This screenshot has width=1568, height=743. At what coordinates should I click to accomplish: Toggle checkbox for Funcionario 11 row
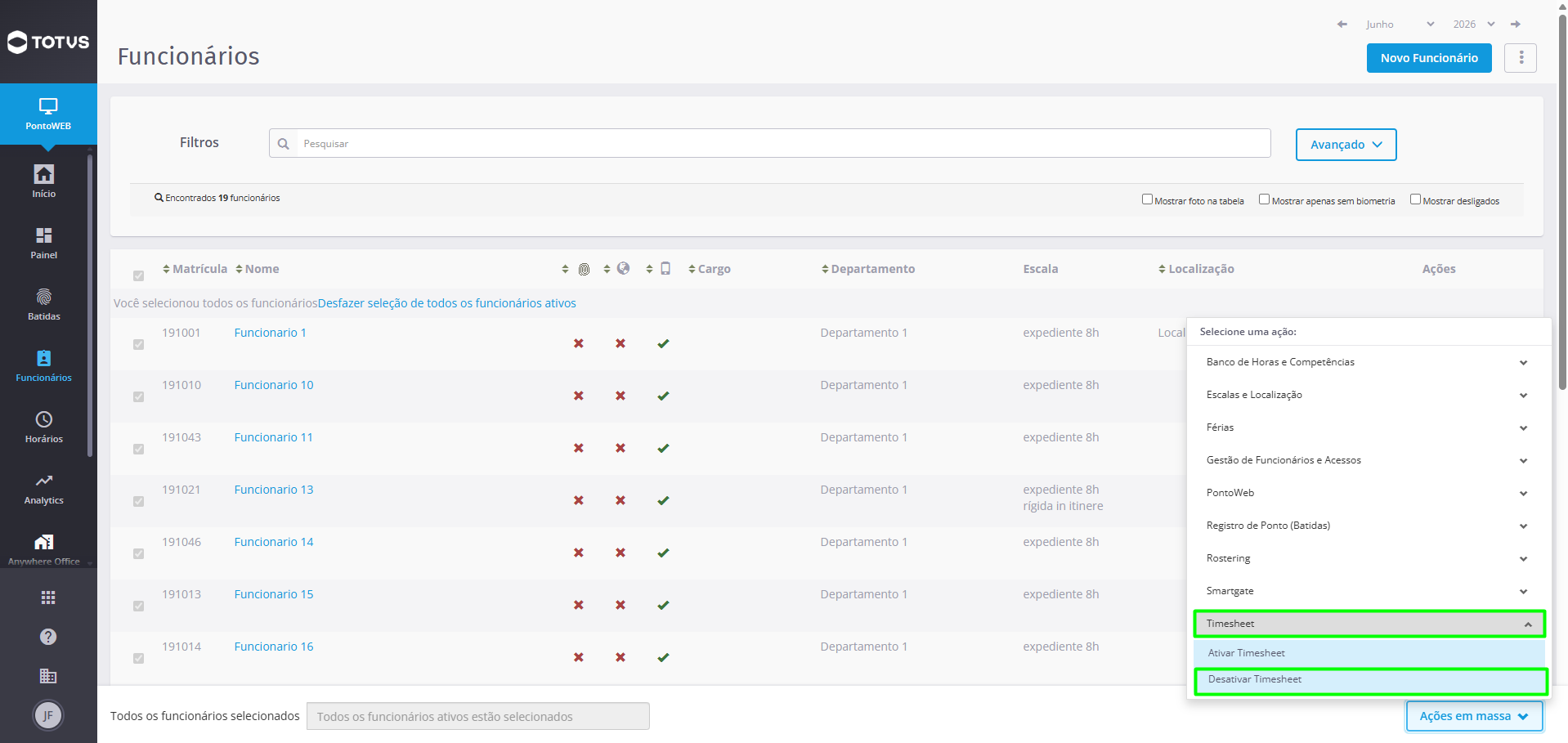click(x=138, y=449)
